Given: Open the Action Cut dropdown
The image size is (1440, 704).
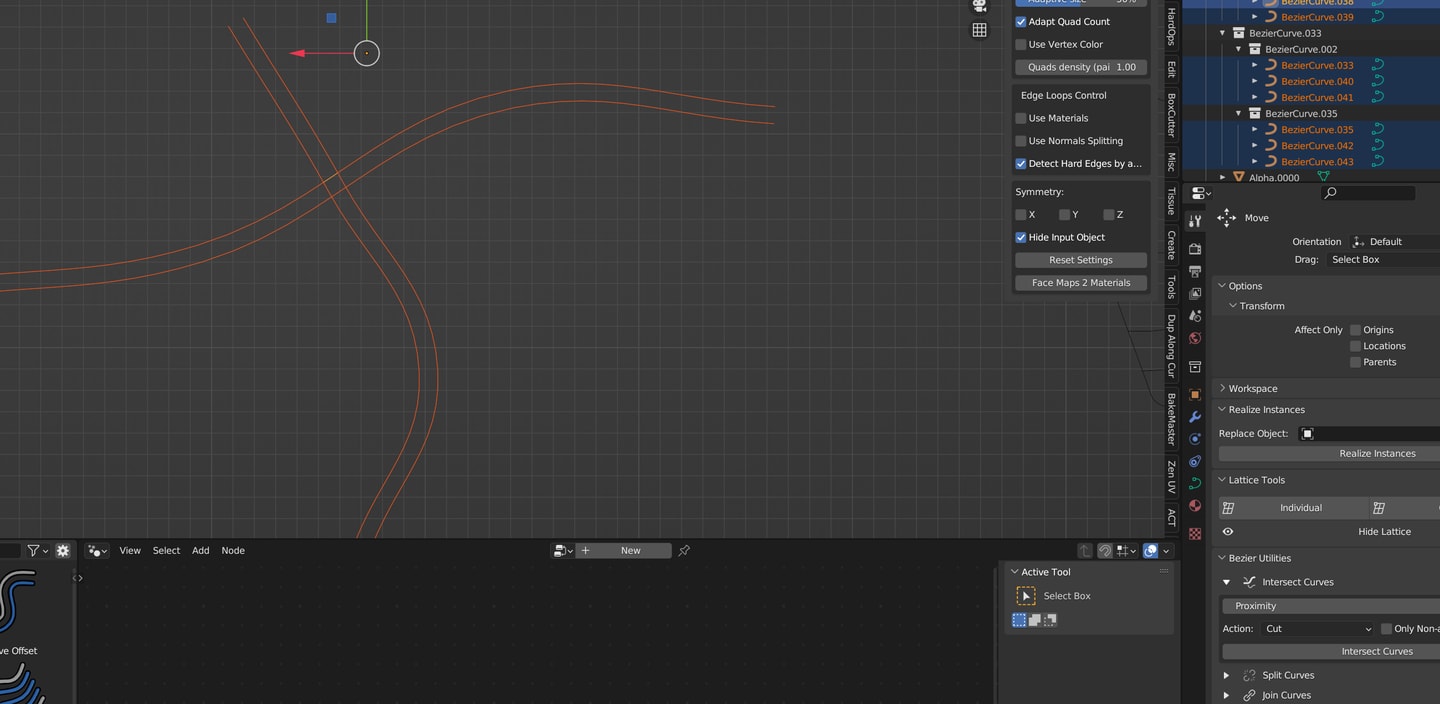Looking at the screenshot, I should 1318,629.
